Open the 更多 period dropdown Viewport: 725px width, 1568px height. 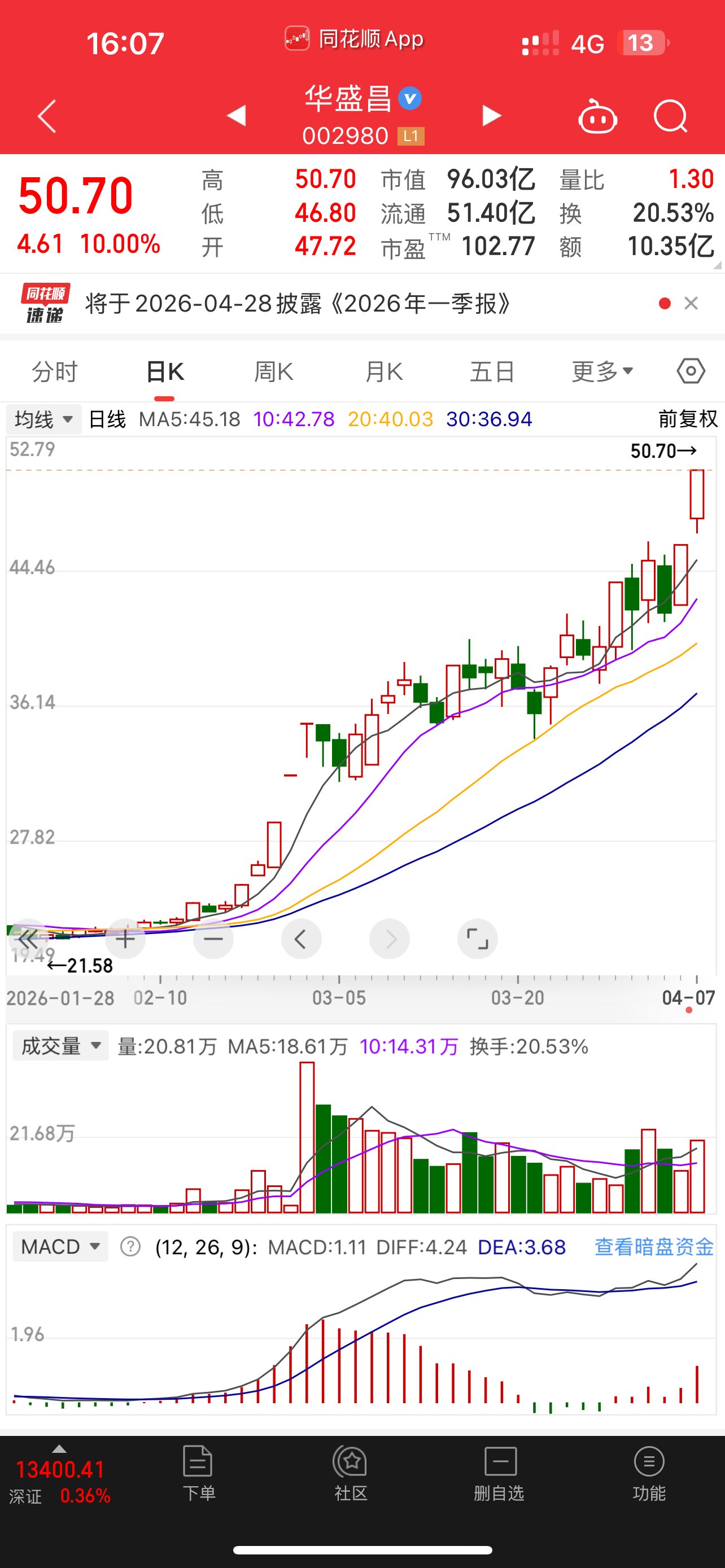pyautogui.click(x=602, y=371)
